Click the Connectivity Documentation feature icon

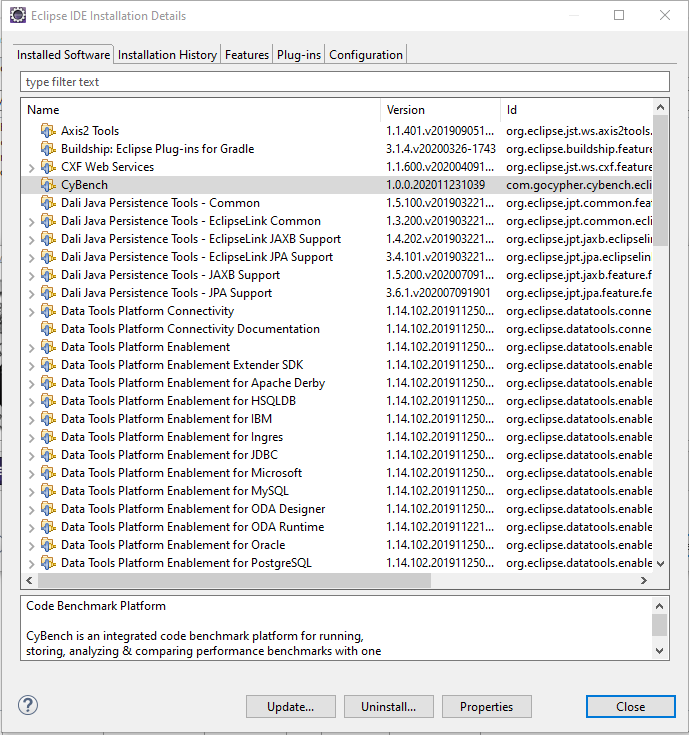48,329
